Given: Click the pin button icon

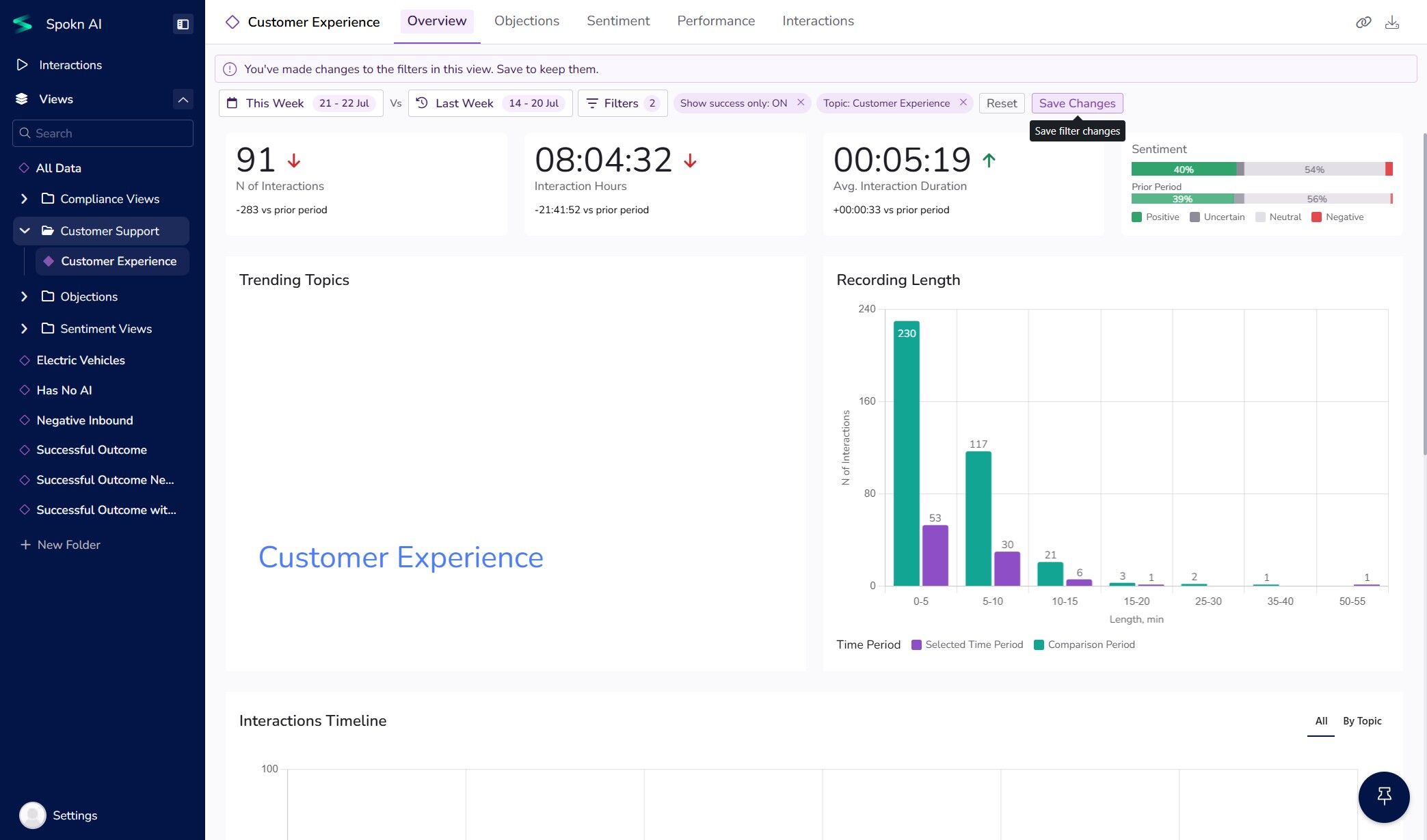Looking at the screenshot, I should click(x=1384, y=797).
